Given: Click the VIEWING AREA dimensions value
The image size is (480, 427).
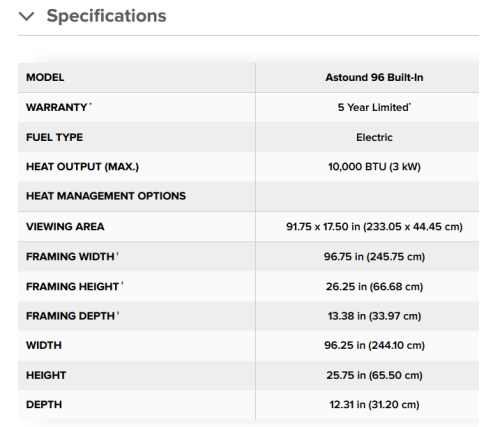Looking at the screenshot, I should tap(374, 227).
